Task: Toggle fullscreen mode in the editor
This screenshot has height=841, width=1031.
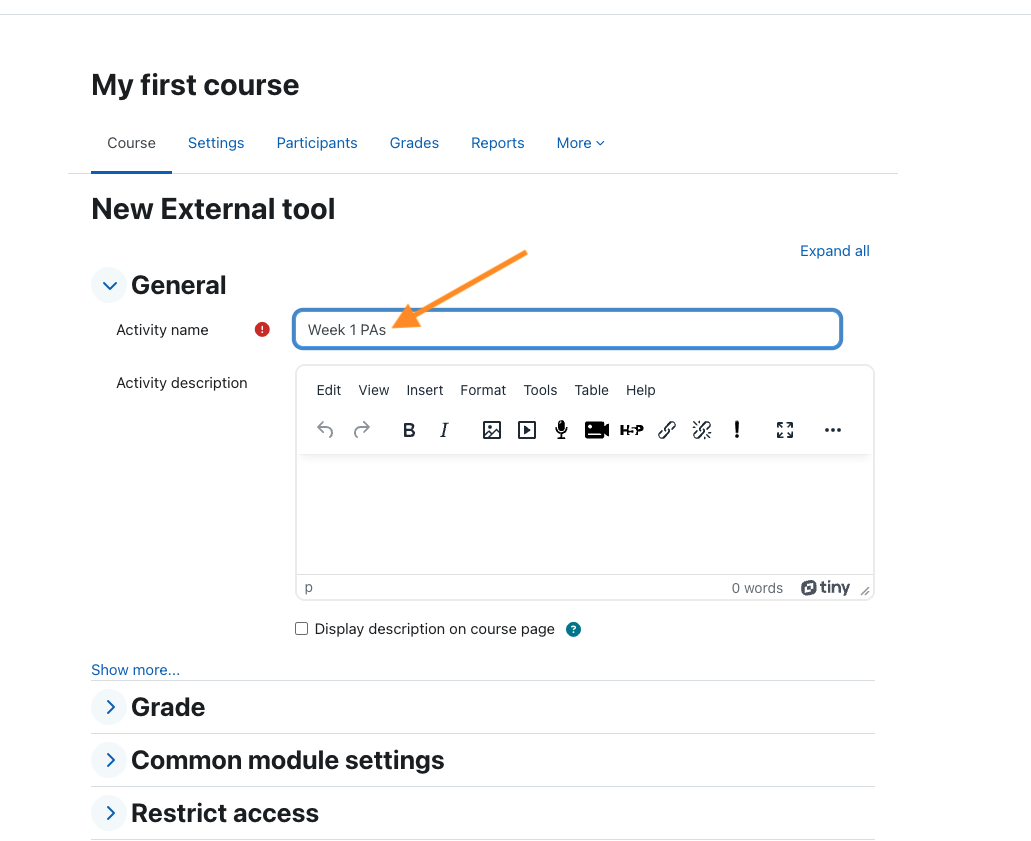Action: tap(785, 430)
